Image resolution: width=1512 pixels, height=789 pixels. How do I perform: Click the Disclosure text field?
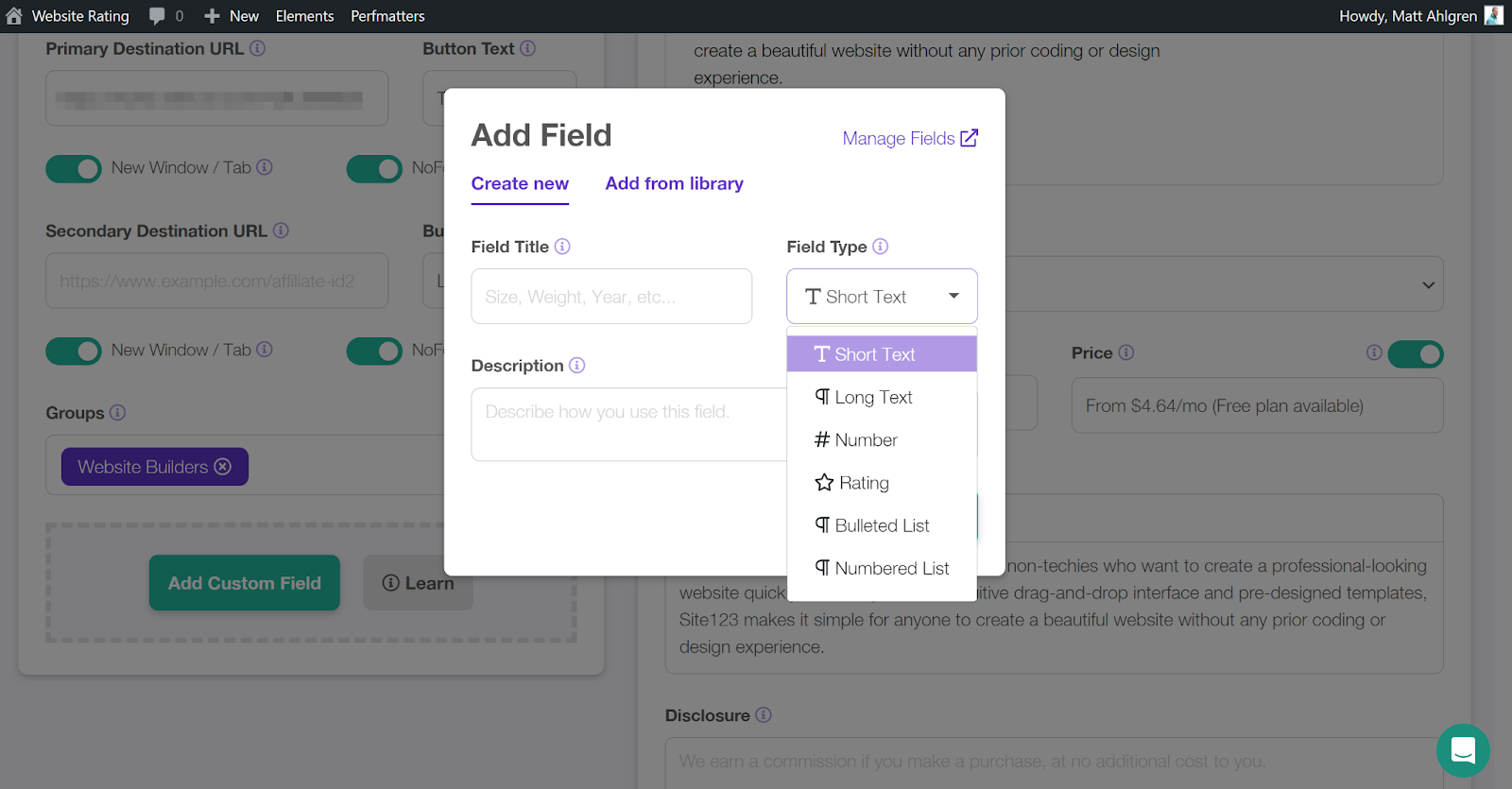(x=1054, y=762)
